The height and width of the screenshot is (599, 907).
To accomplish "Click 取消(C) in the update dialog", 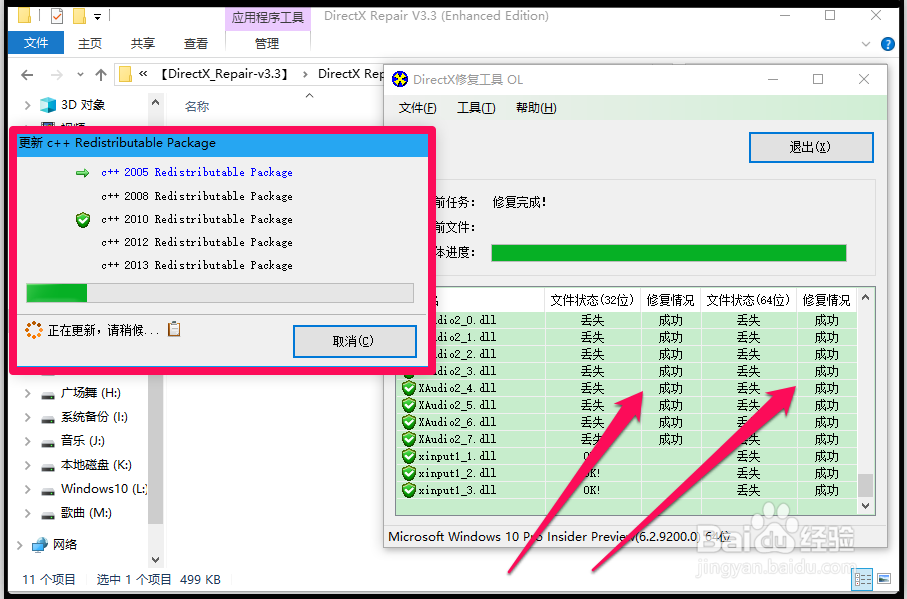I will [355, 341].
